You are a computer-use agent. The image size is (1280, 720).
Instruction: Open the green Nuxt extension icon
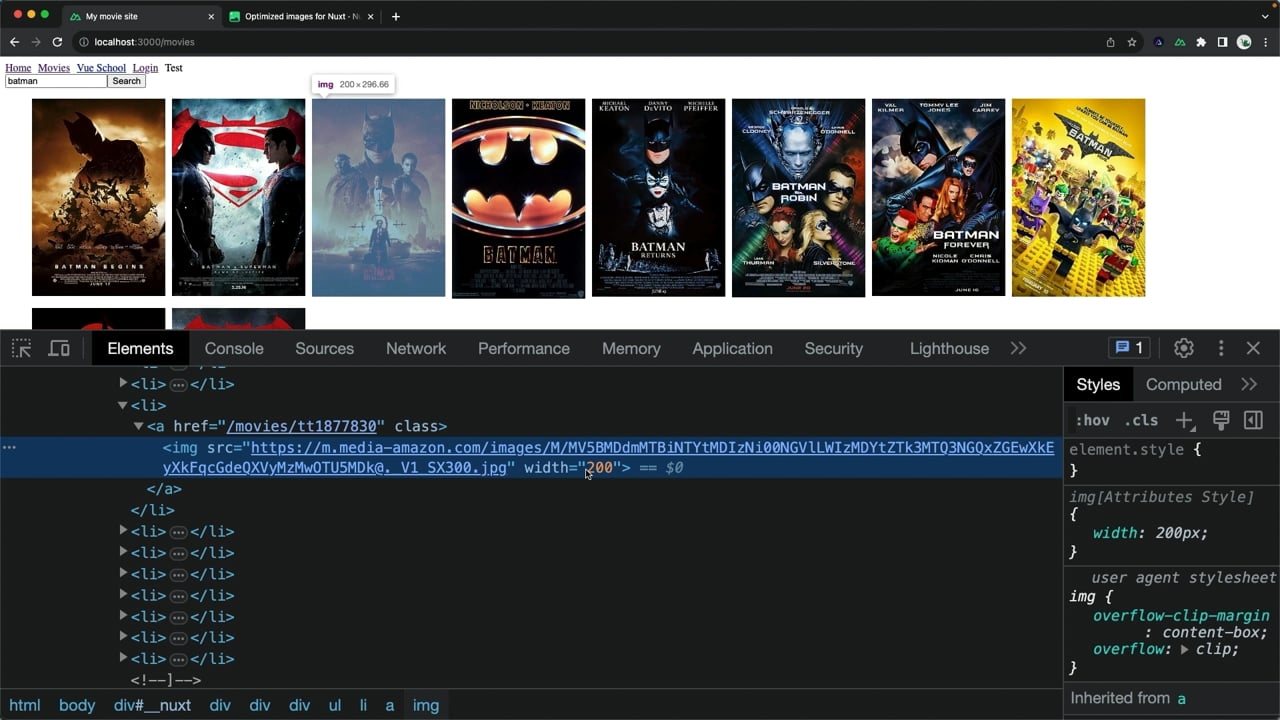pyautogui.click(x=1180, y=42)
